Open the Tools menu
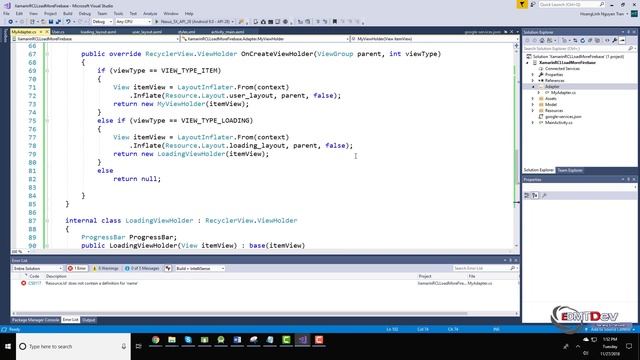 point(118,13)
